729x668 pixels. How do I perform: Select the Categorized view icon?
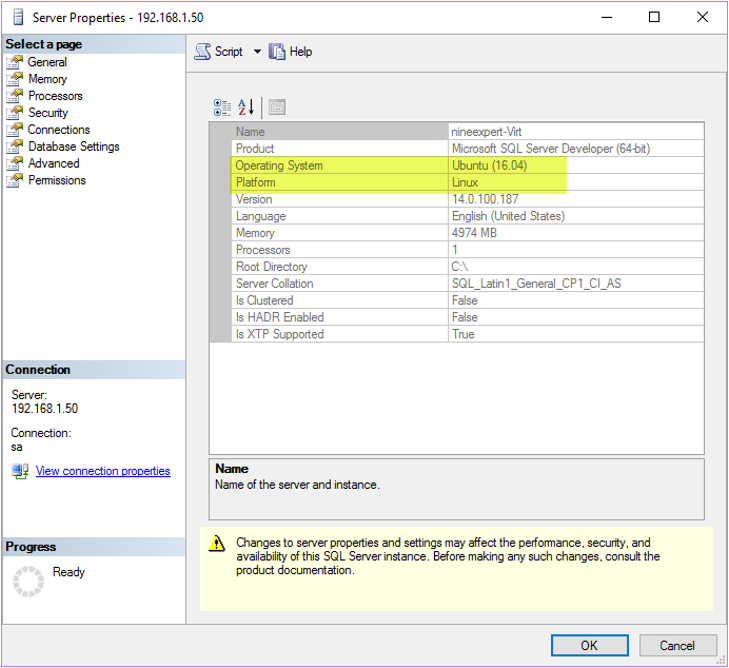coord(223,107)
